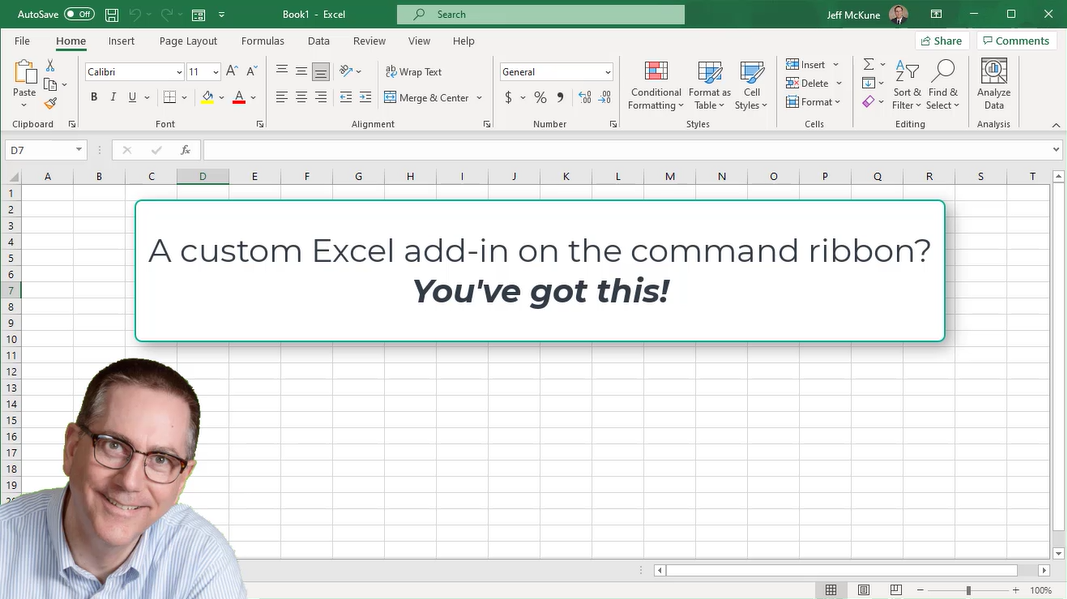Open the Calibri font name dropdown

click(179, 72)
